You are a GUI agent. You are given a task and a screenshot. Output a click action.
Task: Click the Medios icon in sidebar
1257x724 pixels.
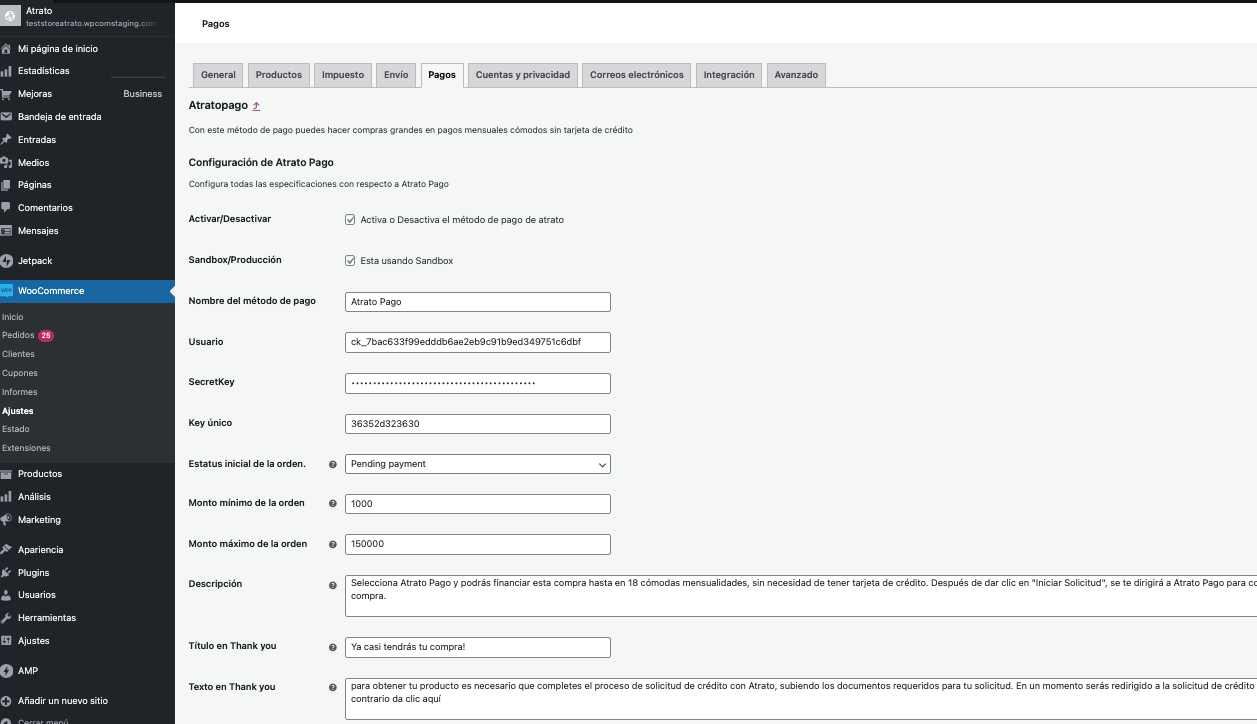[x=7, y=162]
